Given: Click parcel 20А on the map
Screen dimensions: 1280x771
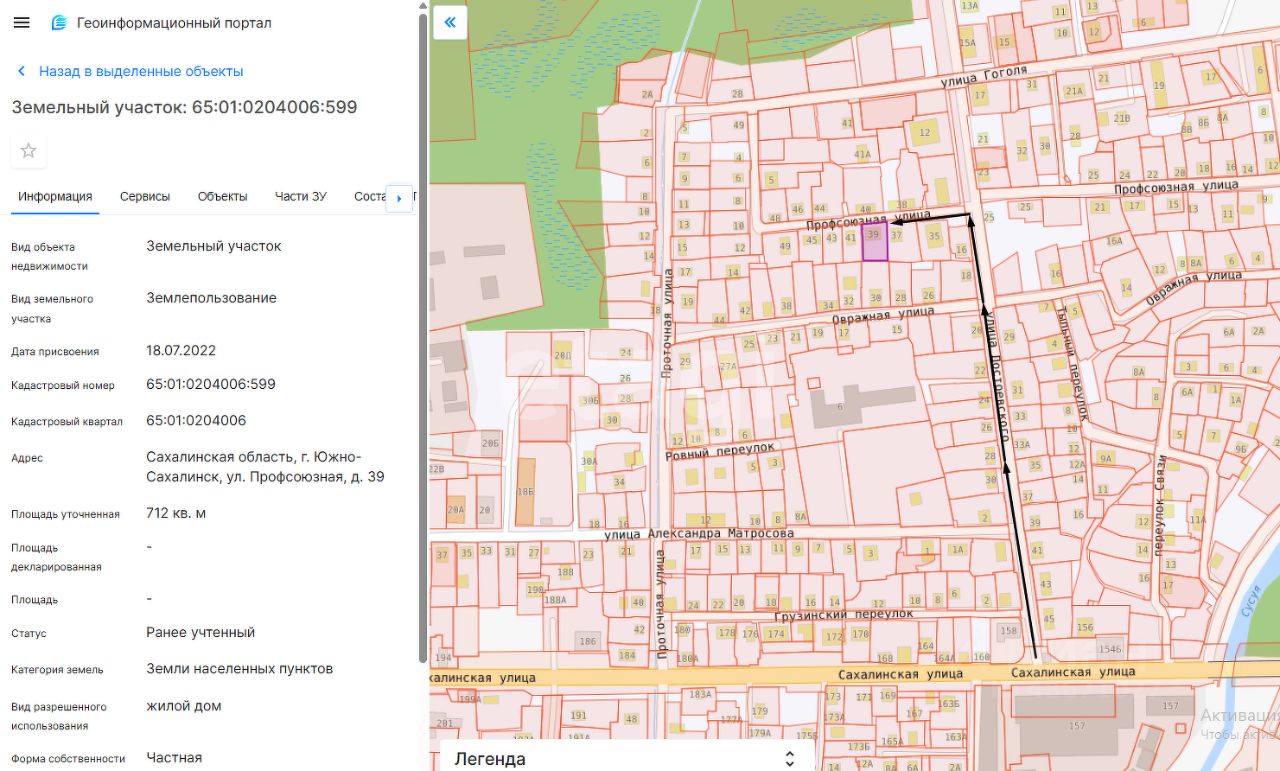Looking at the screenshot, I should click(456, 509).
